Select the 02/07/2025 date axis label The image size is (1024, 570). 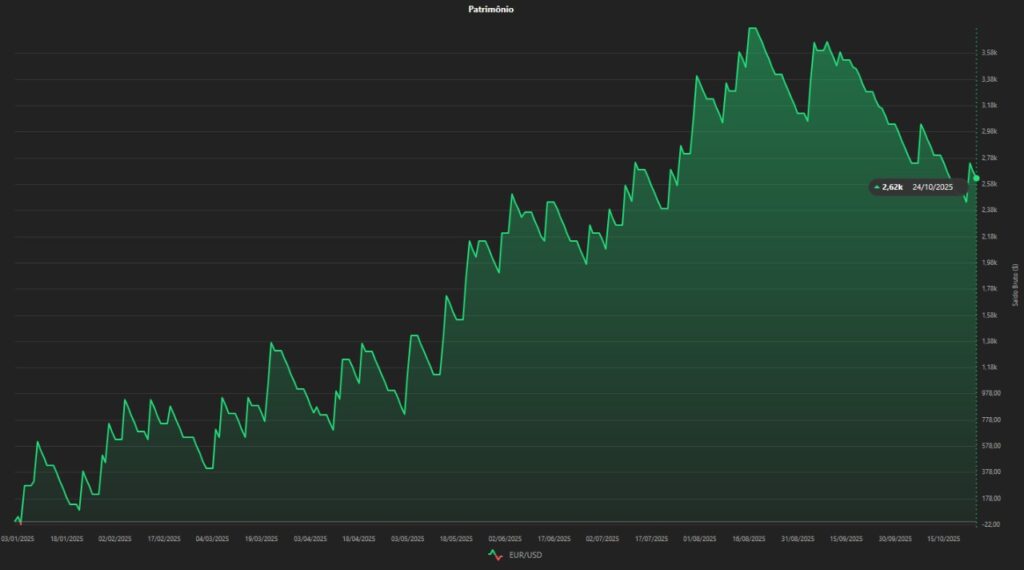click(602, 538)
